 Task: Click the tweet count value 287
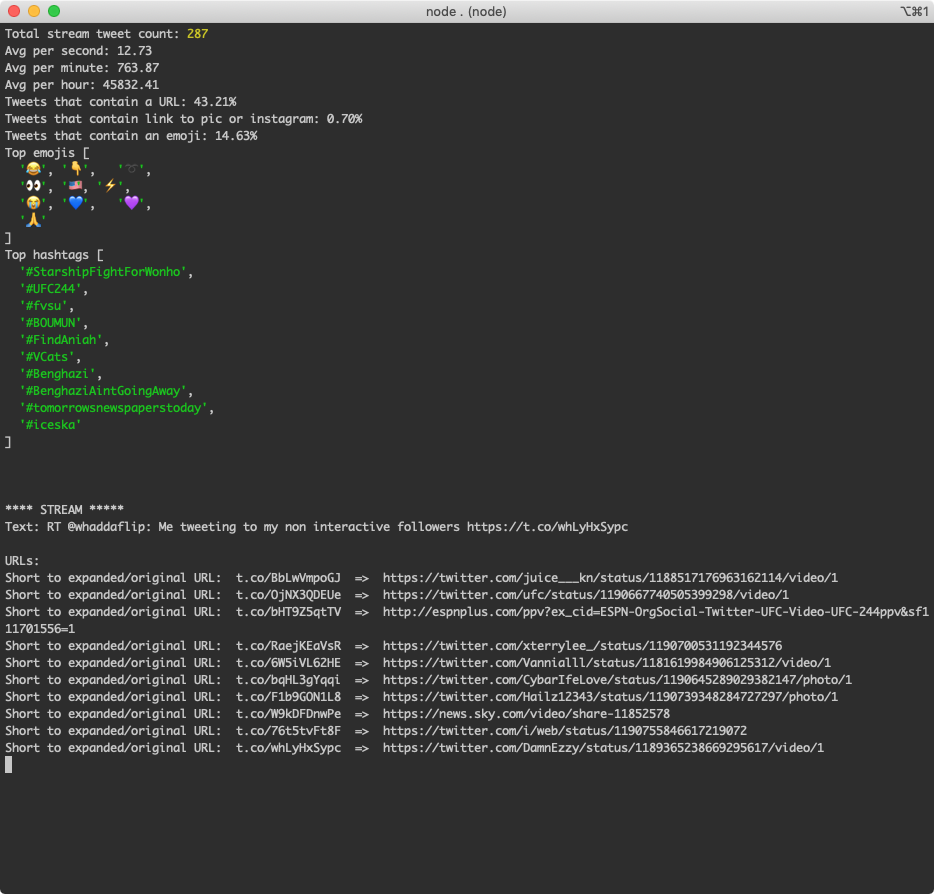click(x=197, y=34)
